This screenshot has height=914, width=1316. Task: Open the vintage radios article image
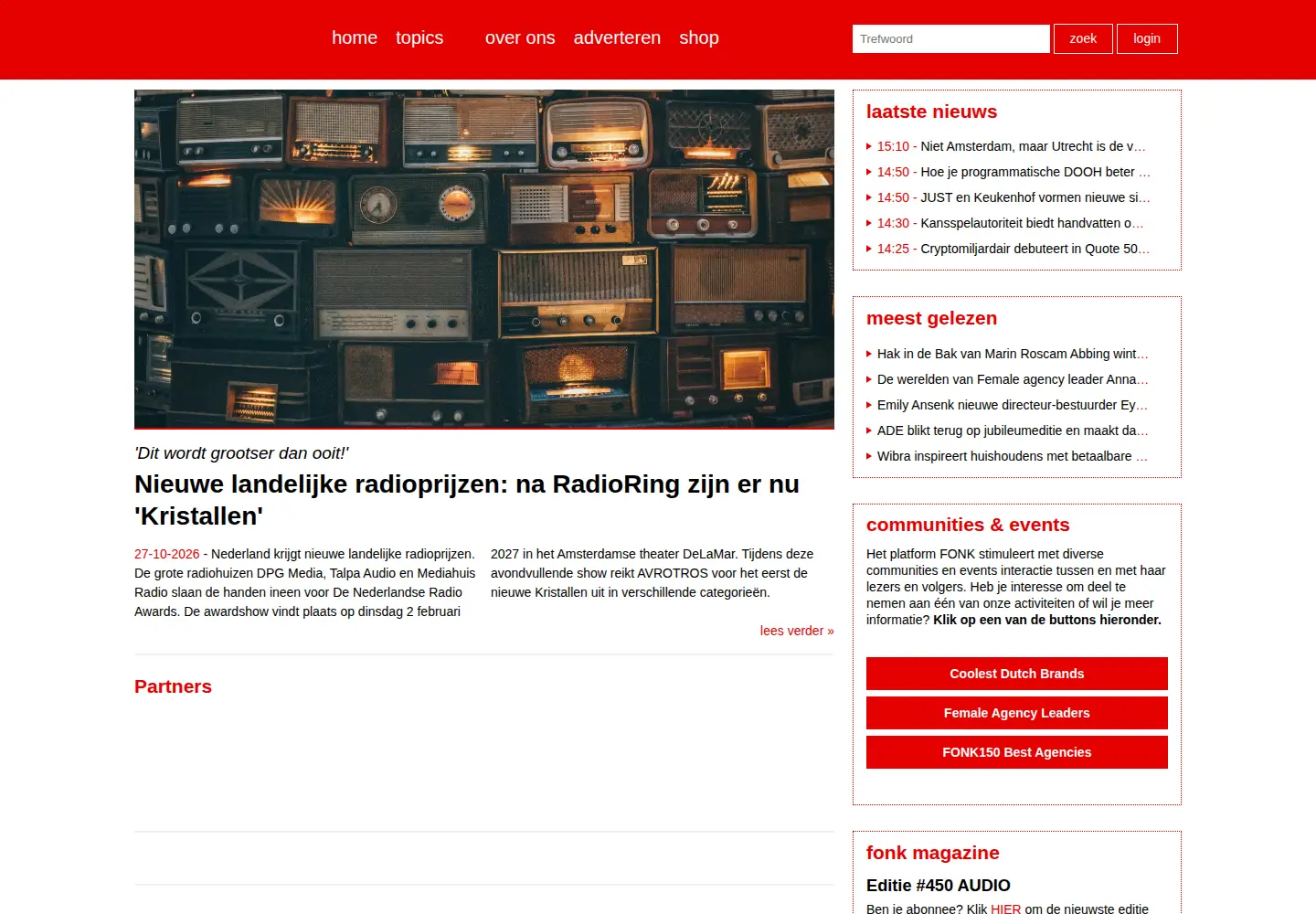[484, 259]
